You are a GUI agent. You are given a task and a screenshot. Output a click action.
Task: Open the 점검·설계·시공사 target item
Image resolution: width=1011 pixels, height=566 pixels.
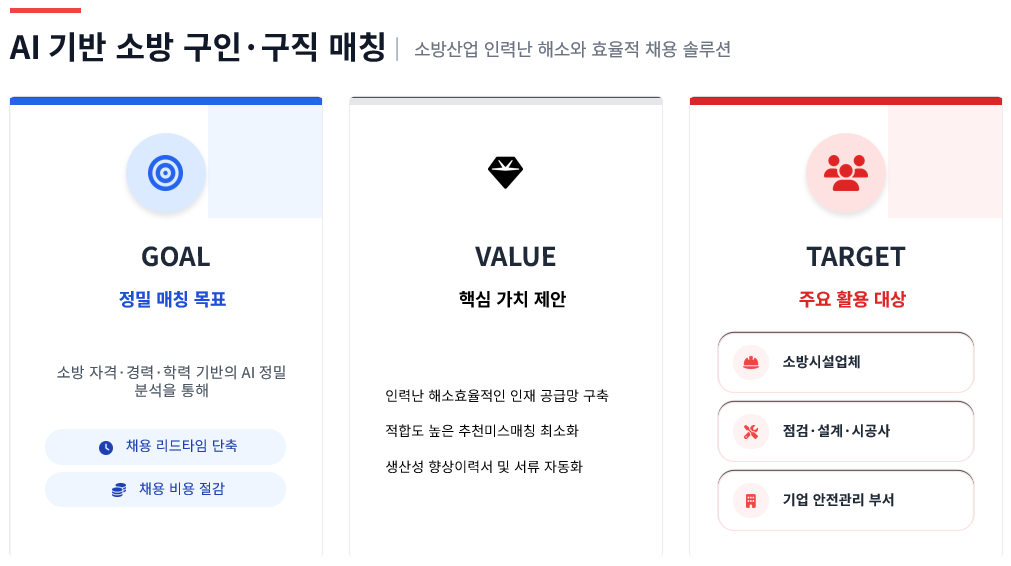tap(845, 431)
